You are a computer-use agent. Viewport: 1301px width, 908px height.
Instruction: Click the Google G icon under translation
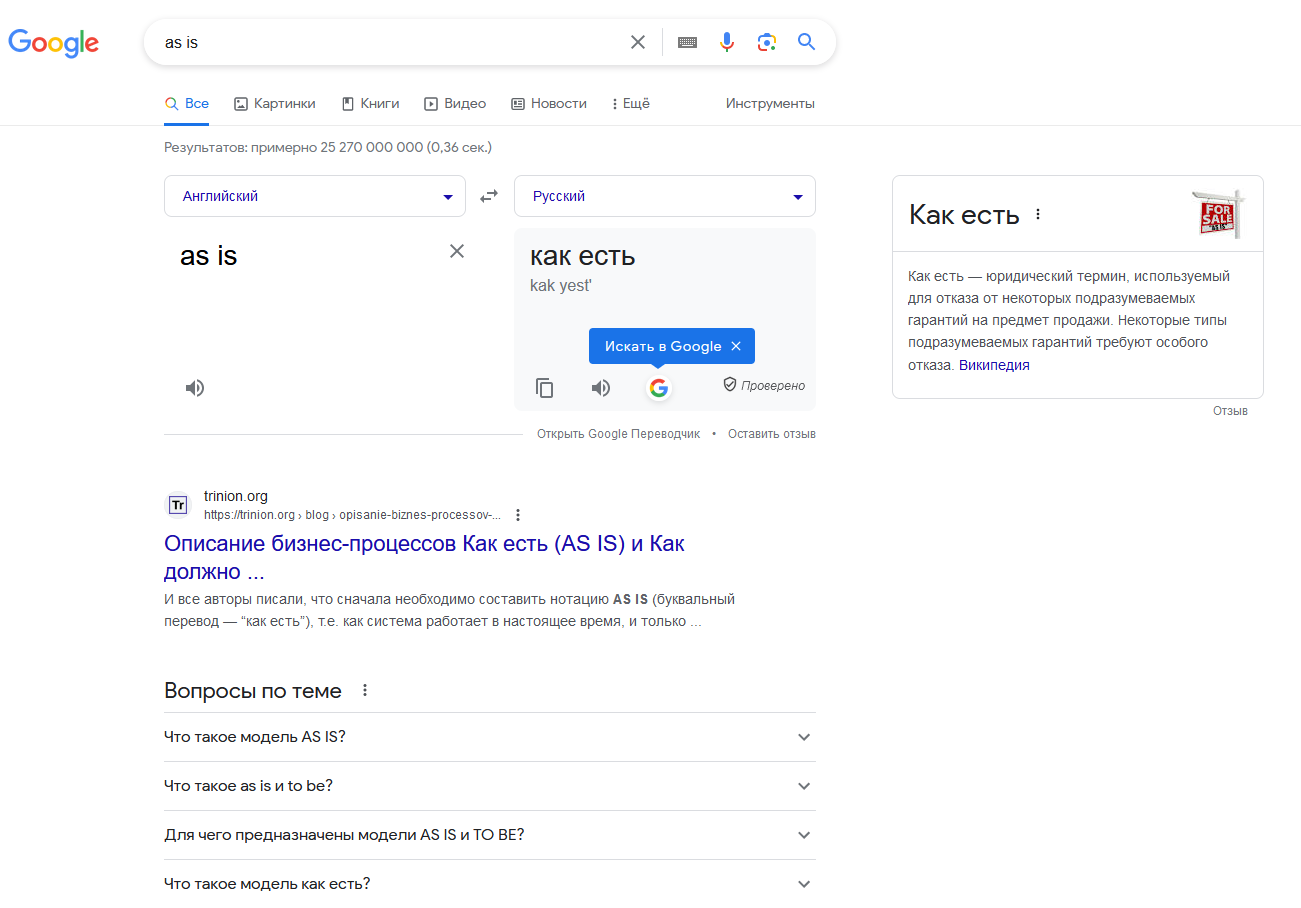pos(658,388)
